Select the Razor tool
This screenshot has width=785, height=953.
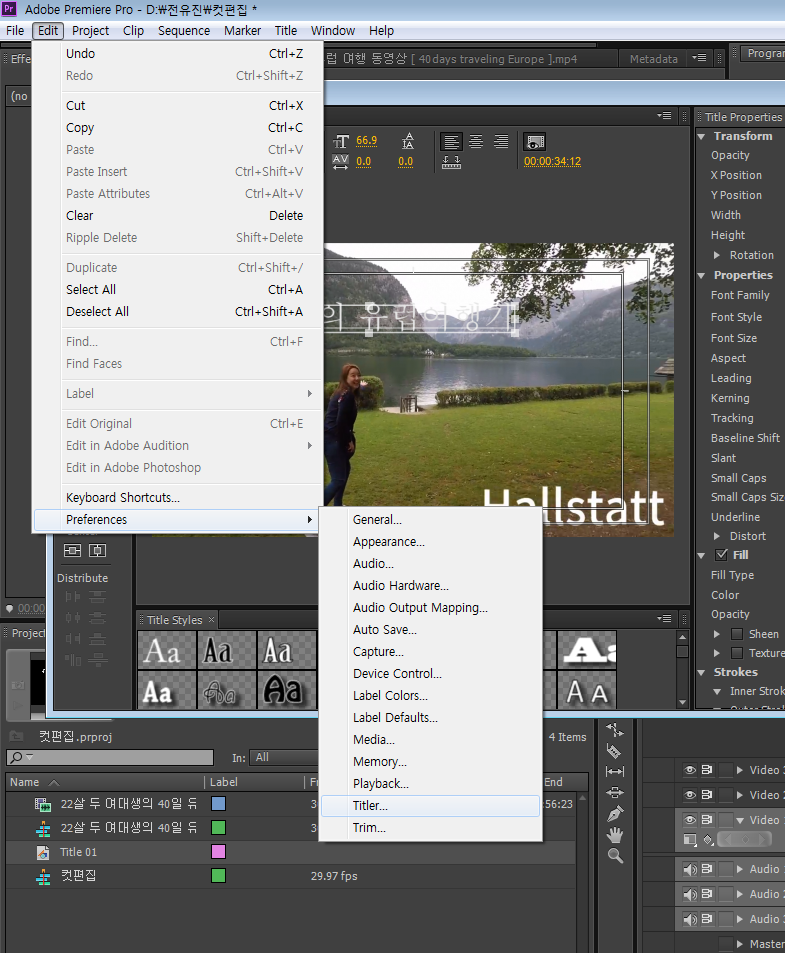click(614, 751)
